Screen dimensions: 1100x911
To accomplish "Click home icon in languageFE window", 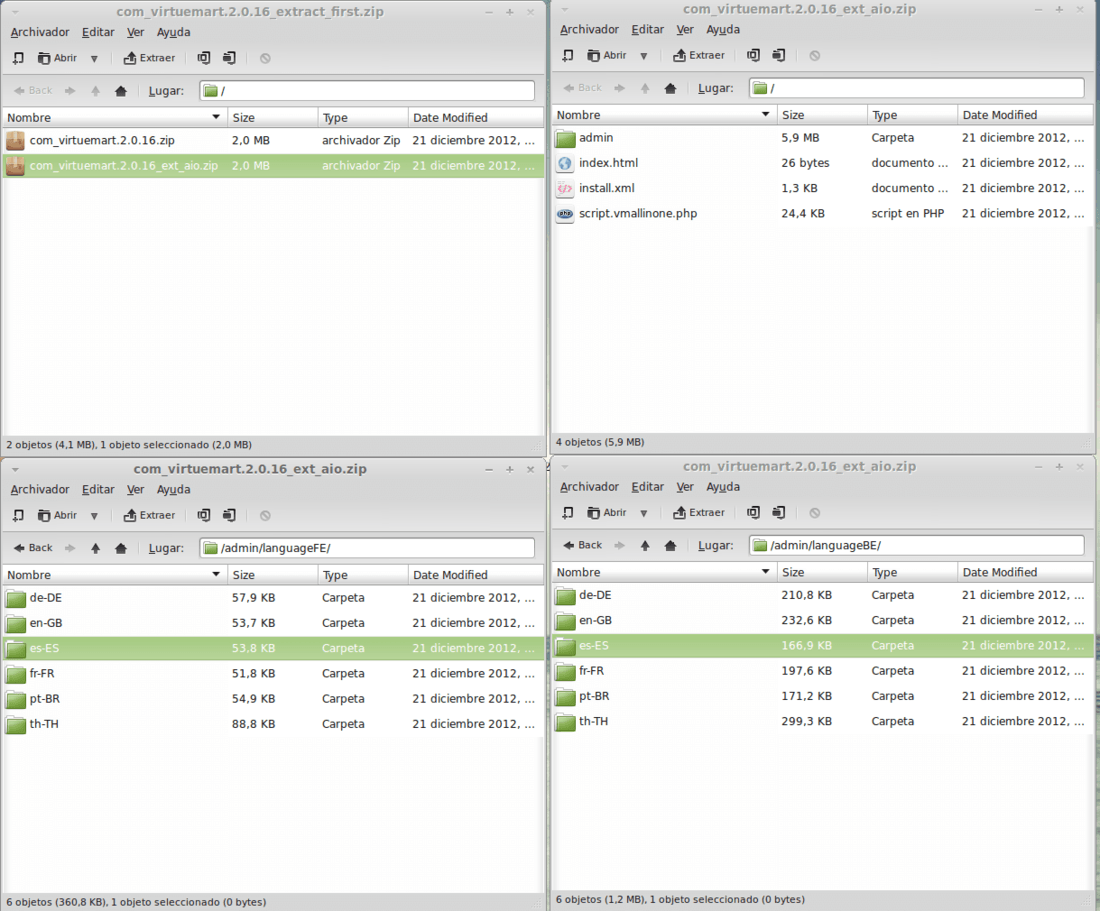I will 121,548.
